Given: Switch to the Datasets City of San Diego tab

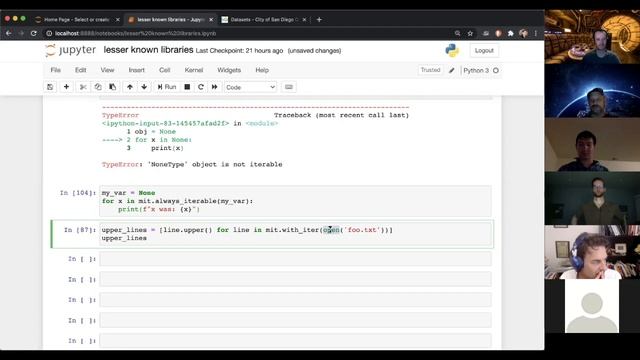Looking at the screenshot, I should [x=264, y=20].
